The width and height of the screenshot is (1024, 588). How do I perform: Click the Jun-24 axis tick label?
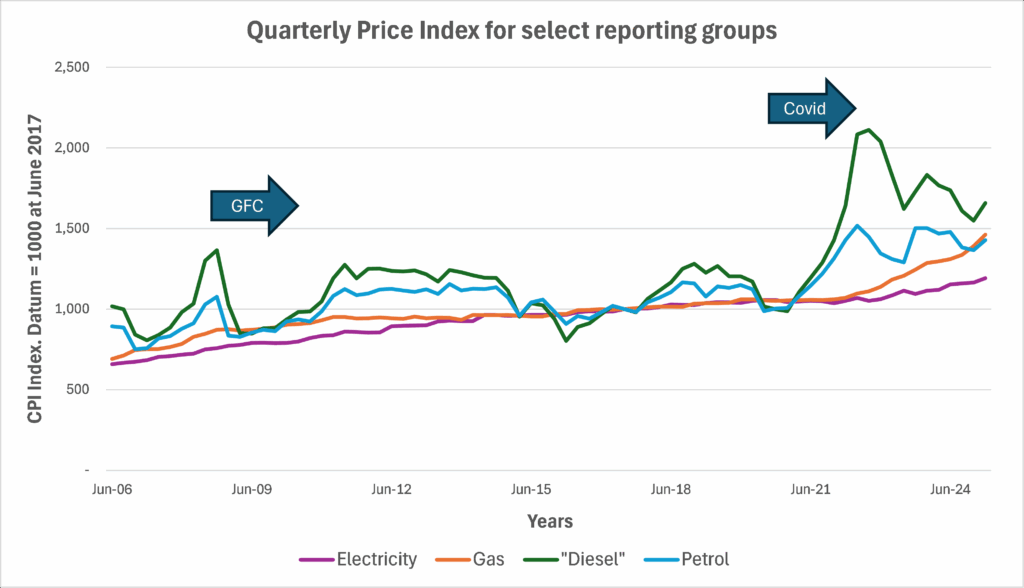pos(948,490)
